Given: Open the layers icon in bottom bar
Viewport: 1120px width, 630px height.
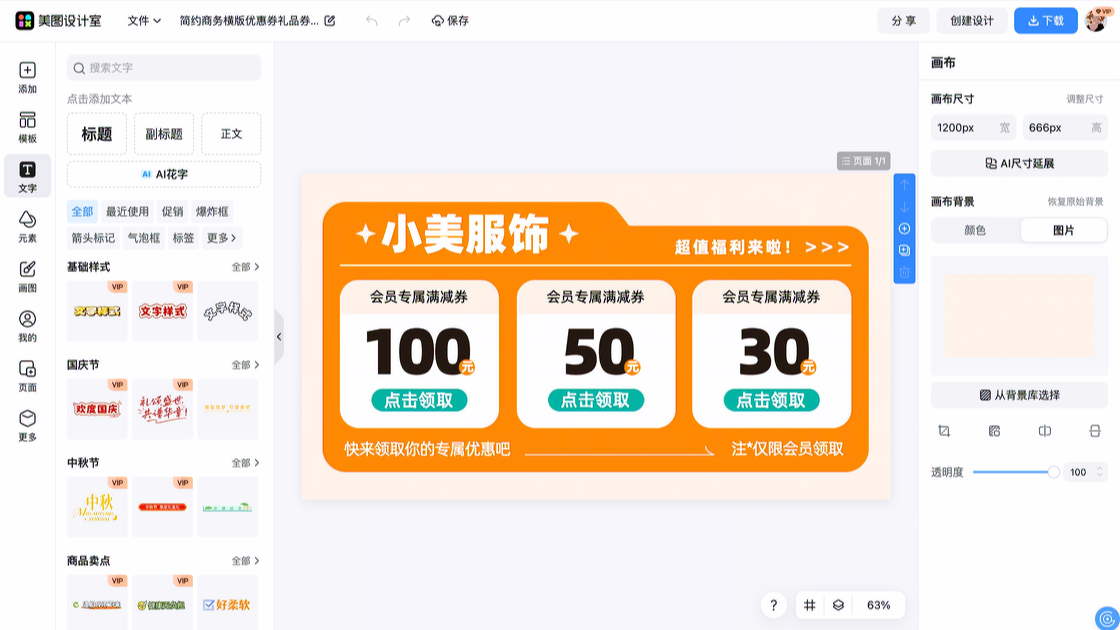Looking at the screenshot, I should coord(838,605).
